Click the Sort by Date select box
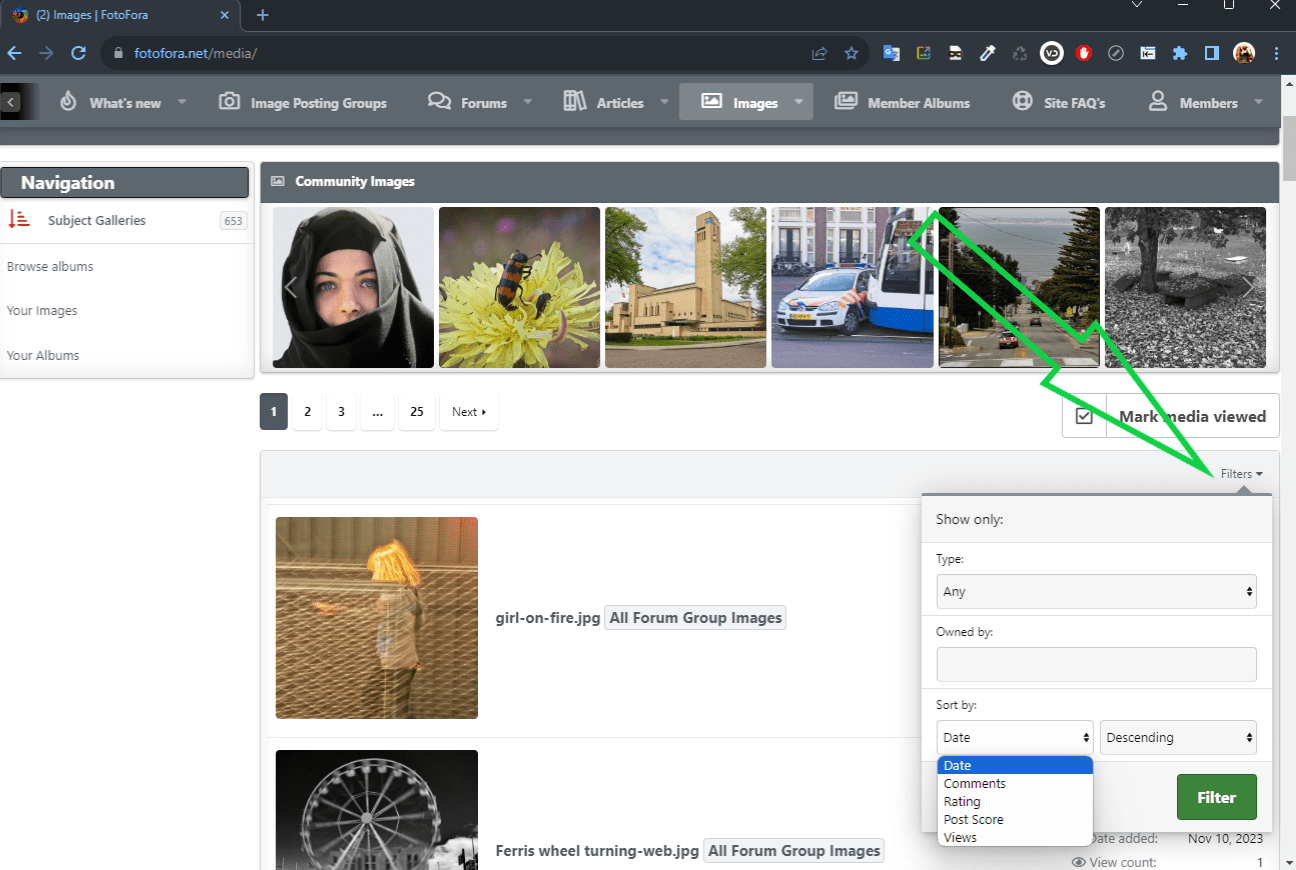 coord(1015,737)
